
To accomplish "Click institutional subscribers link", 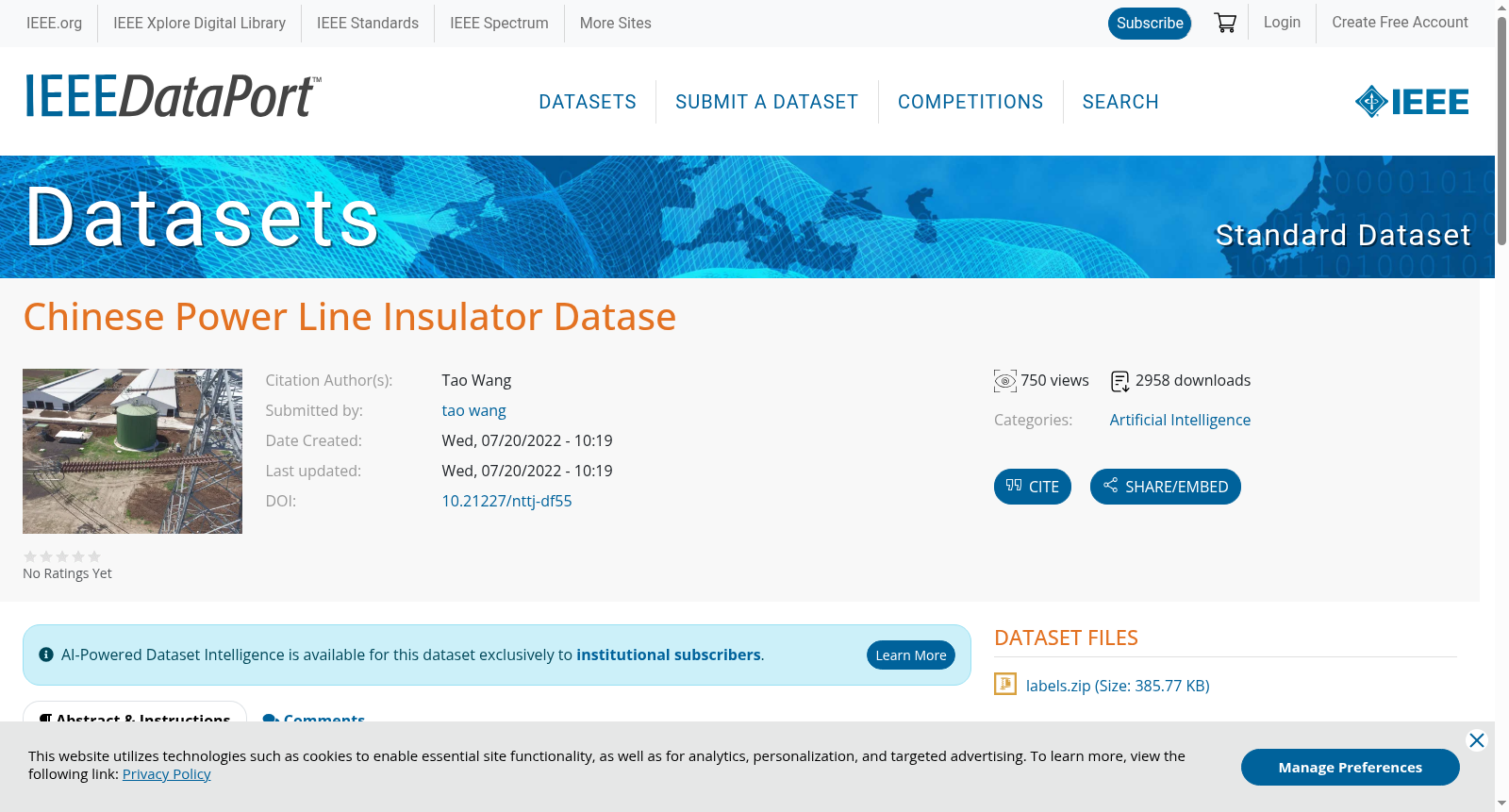I will click(x=669, y=655).
